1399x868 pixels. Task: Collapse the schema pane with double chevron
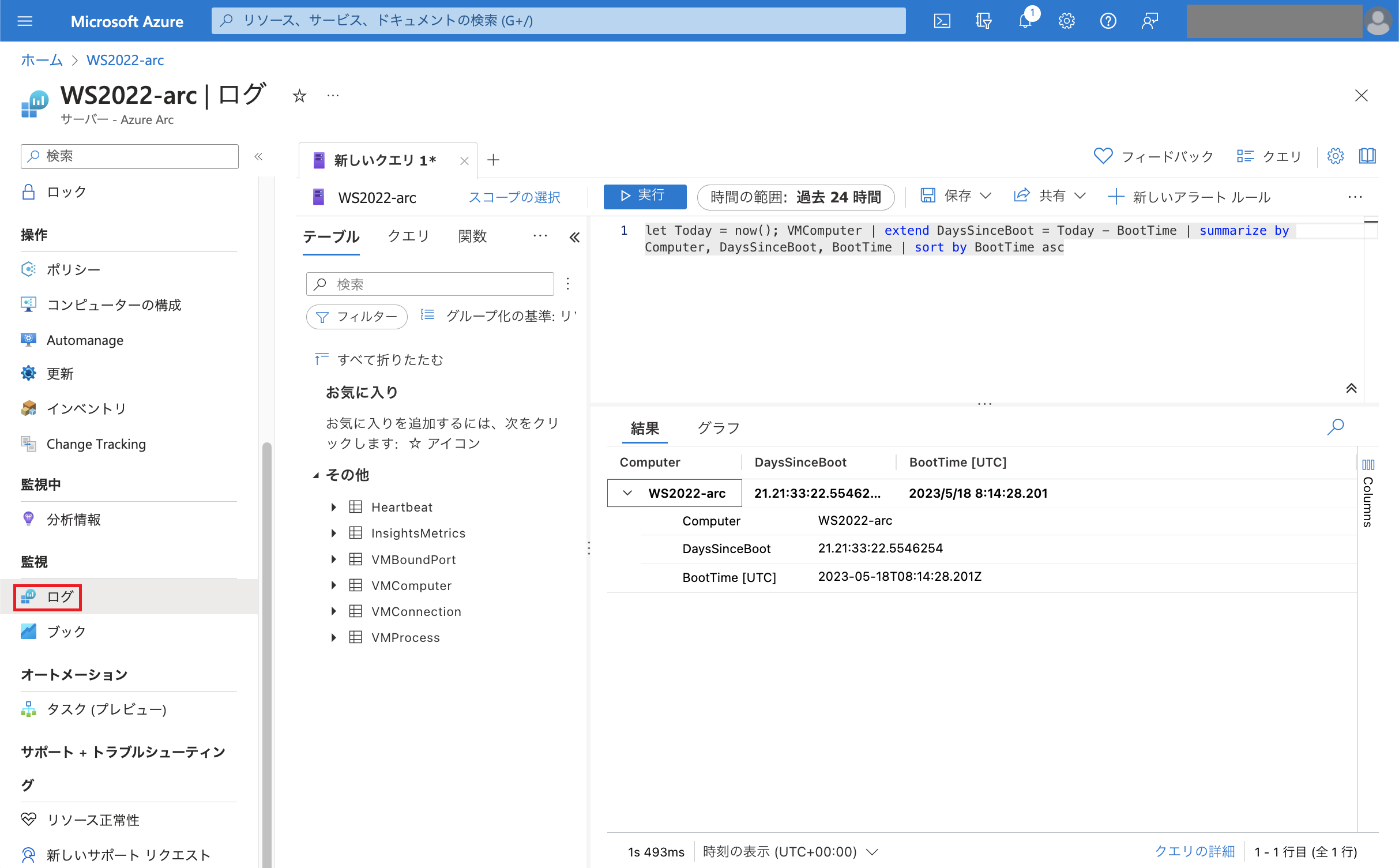[x=574, y=237]
